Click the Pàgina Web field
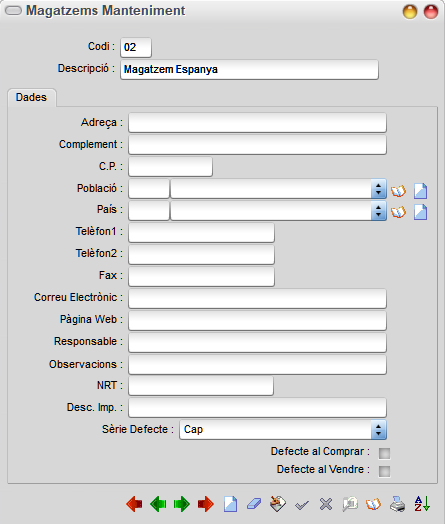 tap(258, 320)
